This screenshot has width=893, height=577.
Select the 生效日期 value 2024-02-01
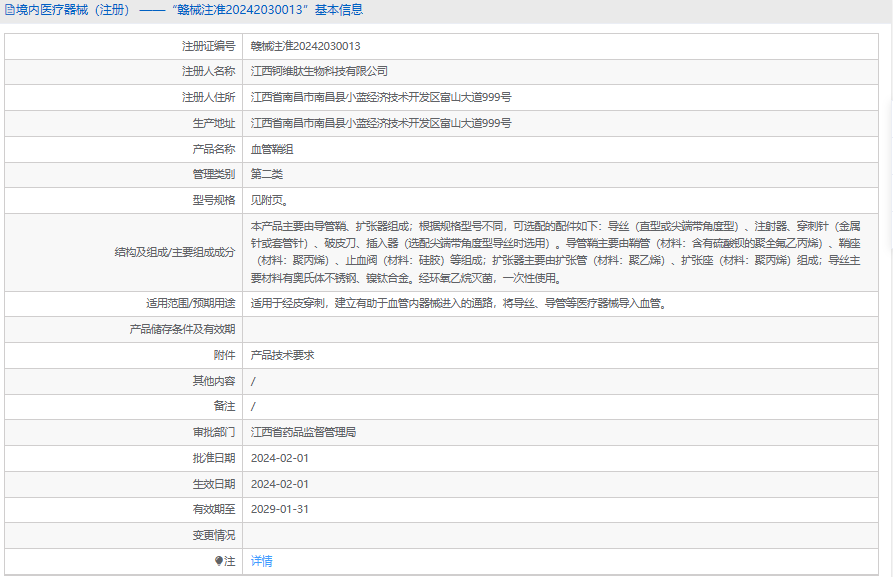pos(280,484)
